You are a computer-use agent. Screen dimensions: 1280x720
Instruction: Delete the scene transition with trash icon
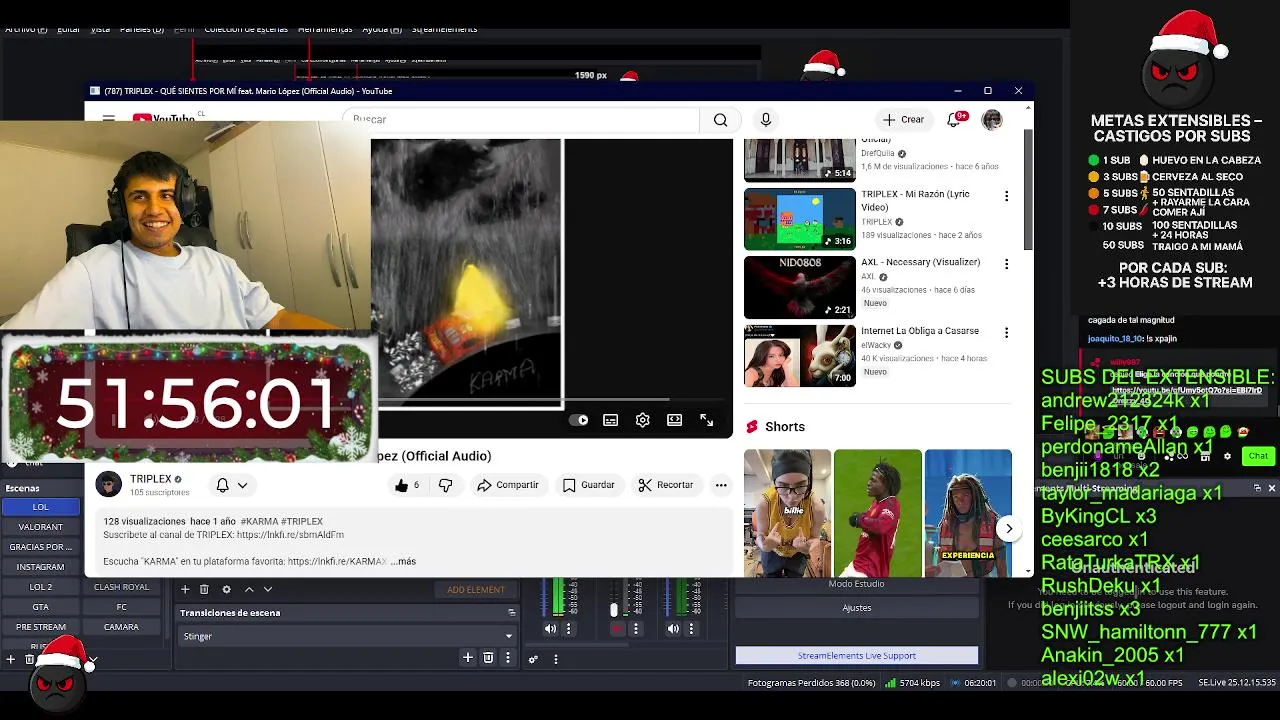(x=488, y=657)
